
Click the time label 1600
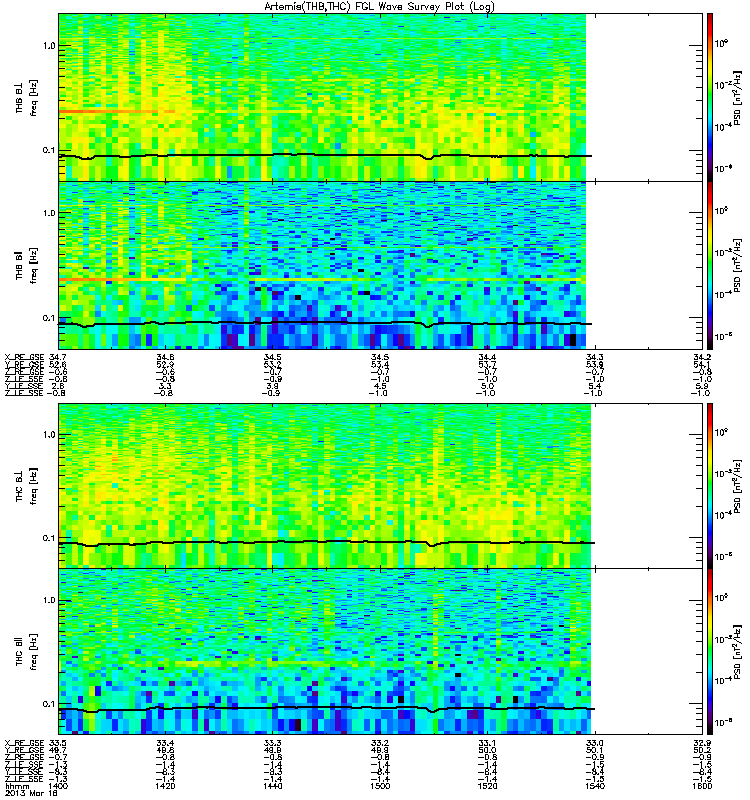(702, 786)
